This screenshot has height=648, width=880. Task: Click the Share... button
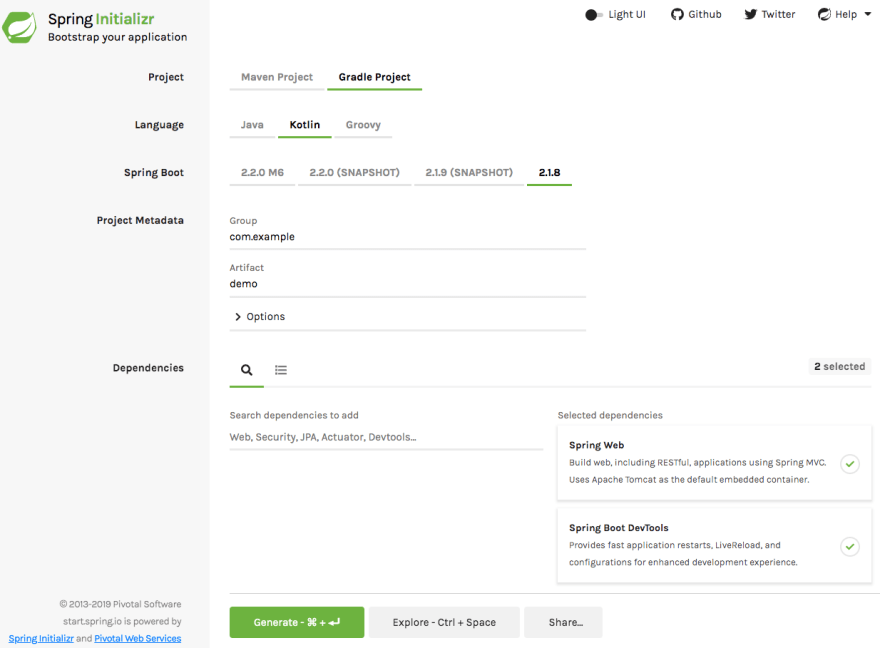tap(563, 623)
